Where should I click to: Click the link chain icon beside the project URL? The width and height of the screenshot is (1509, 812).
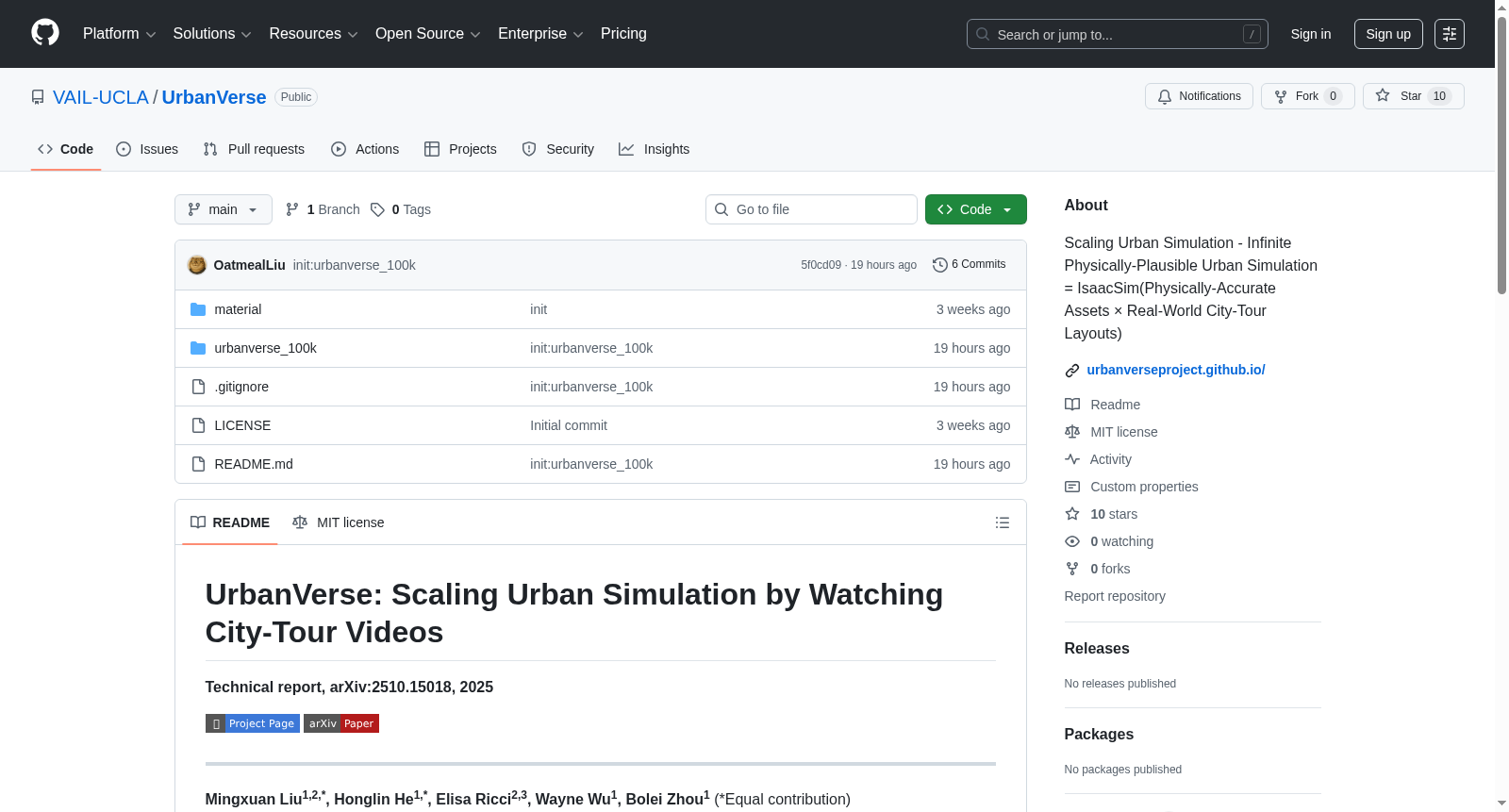(x=1072, y=371)
